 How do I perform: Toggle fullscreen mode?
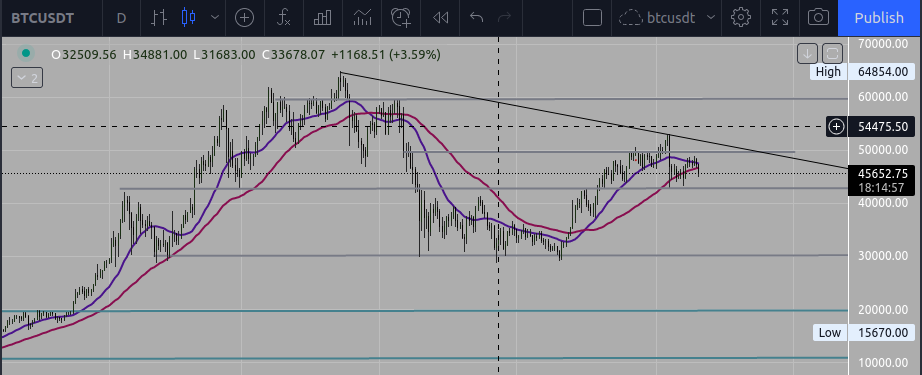click(780, 18)
